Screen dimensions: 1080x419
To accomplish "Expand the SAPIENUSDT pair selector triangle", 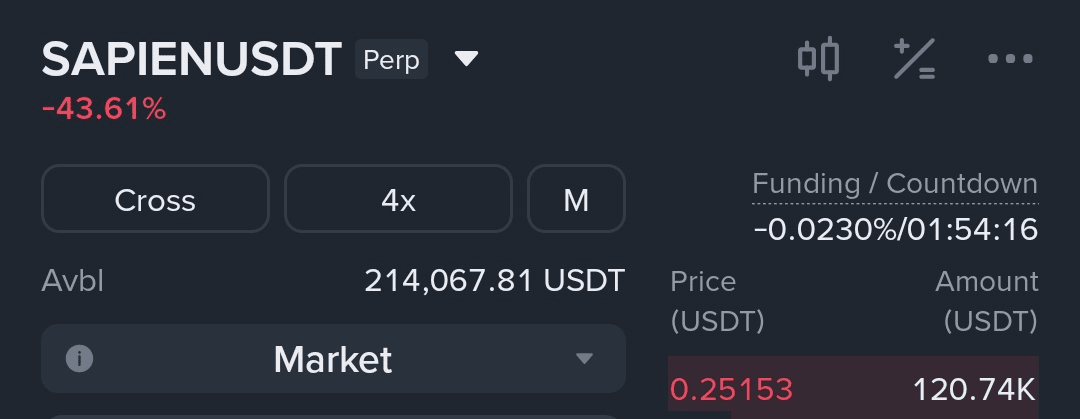I will [466, 59].
